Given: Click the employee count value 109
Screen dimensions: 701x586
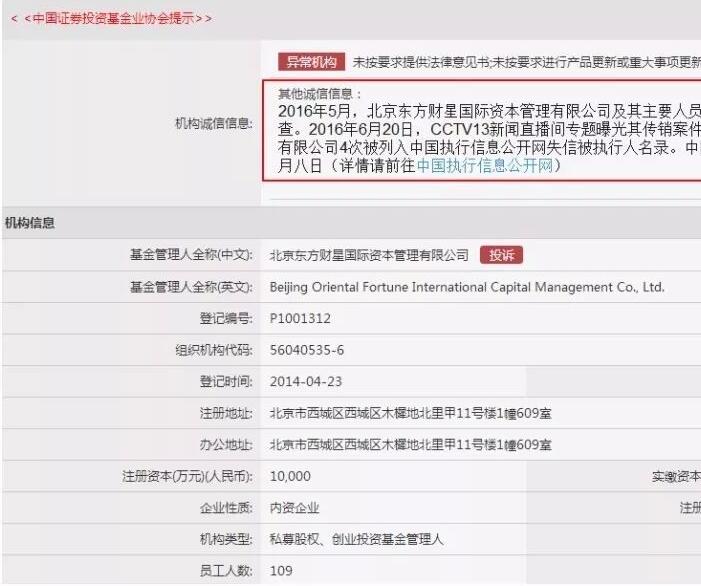Looking at the screenshot, I should pyautogui.click(x=281, y=572).
